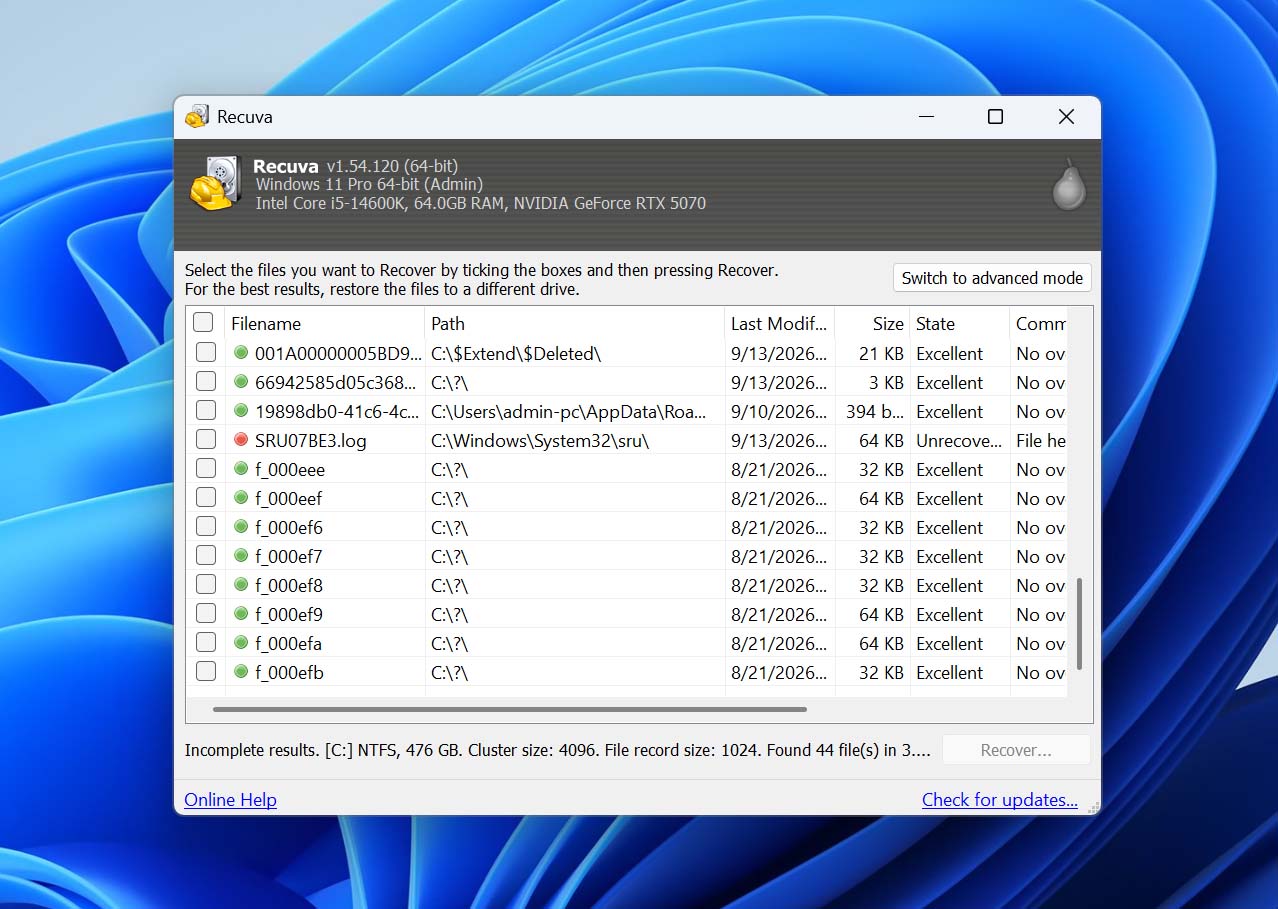Sort by the Path column header
Viewport: 1278px width, 909px height.
575,323
